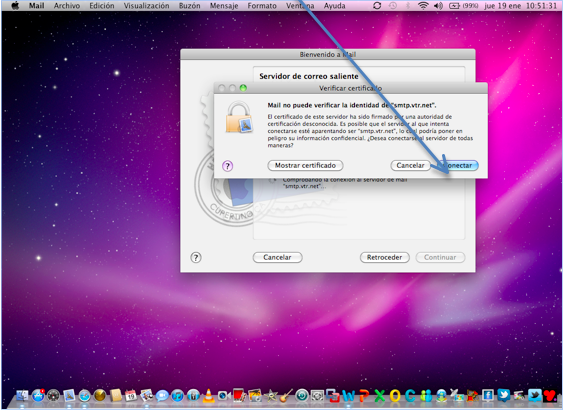563x410 pixels.
Task: Open Excel green X icon in Dock
Action: (380, 396)
